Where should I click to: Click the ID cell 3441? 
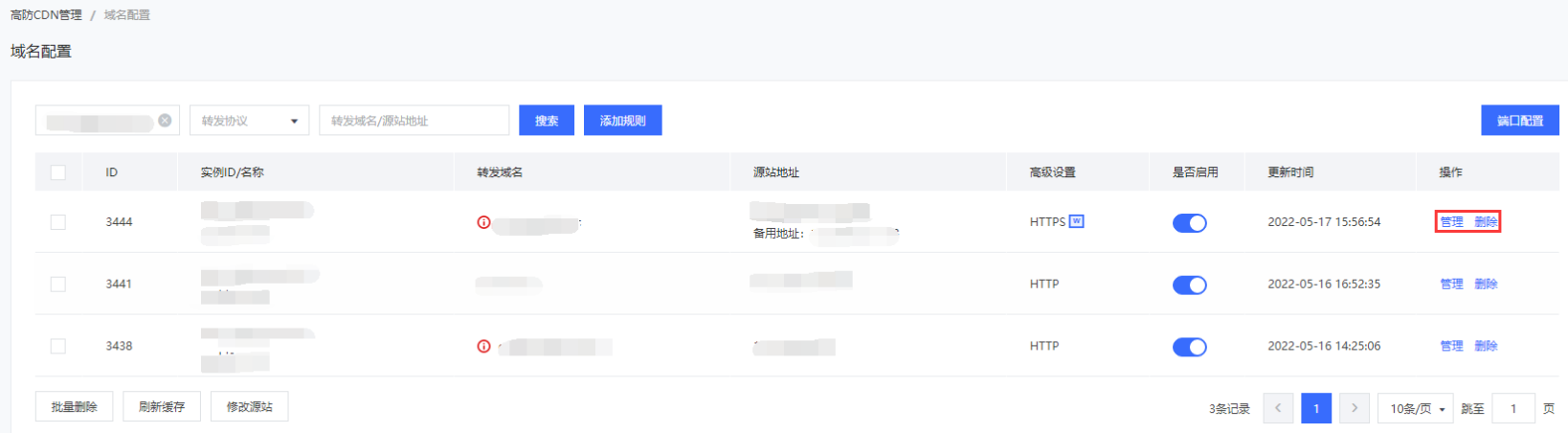click(x=119, y=285)
